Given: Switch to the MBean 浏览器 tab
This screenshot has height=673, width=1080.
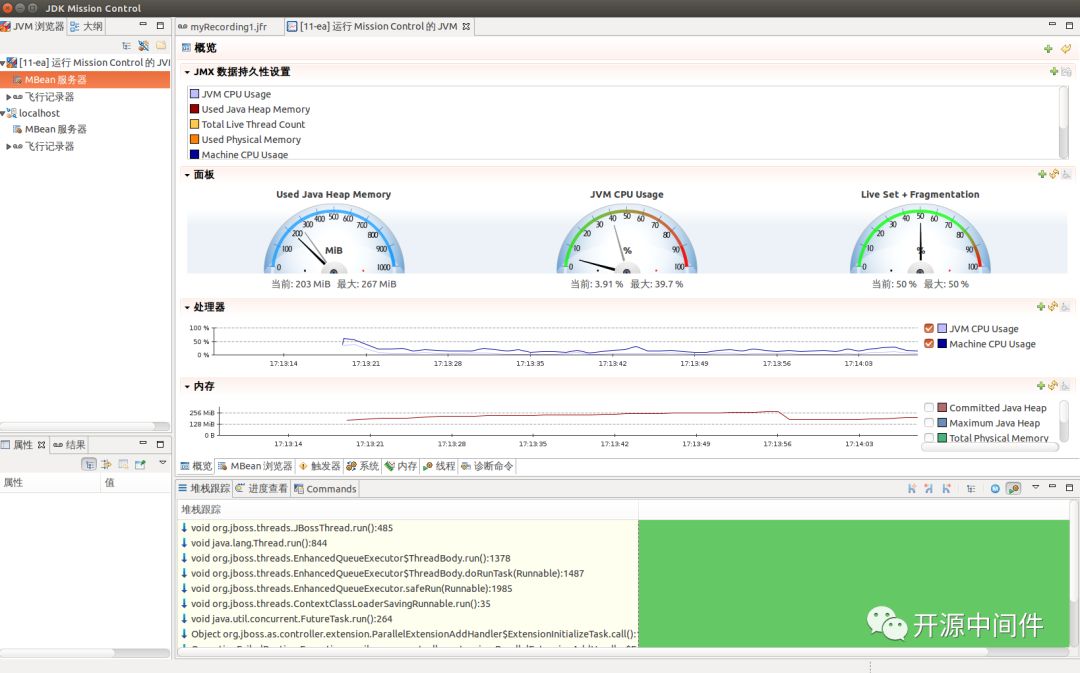Looking at the screenshot, I should [x=254, y=466].
